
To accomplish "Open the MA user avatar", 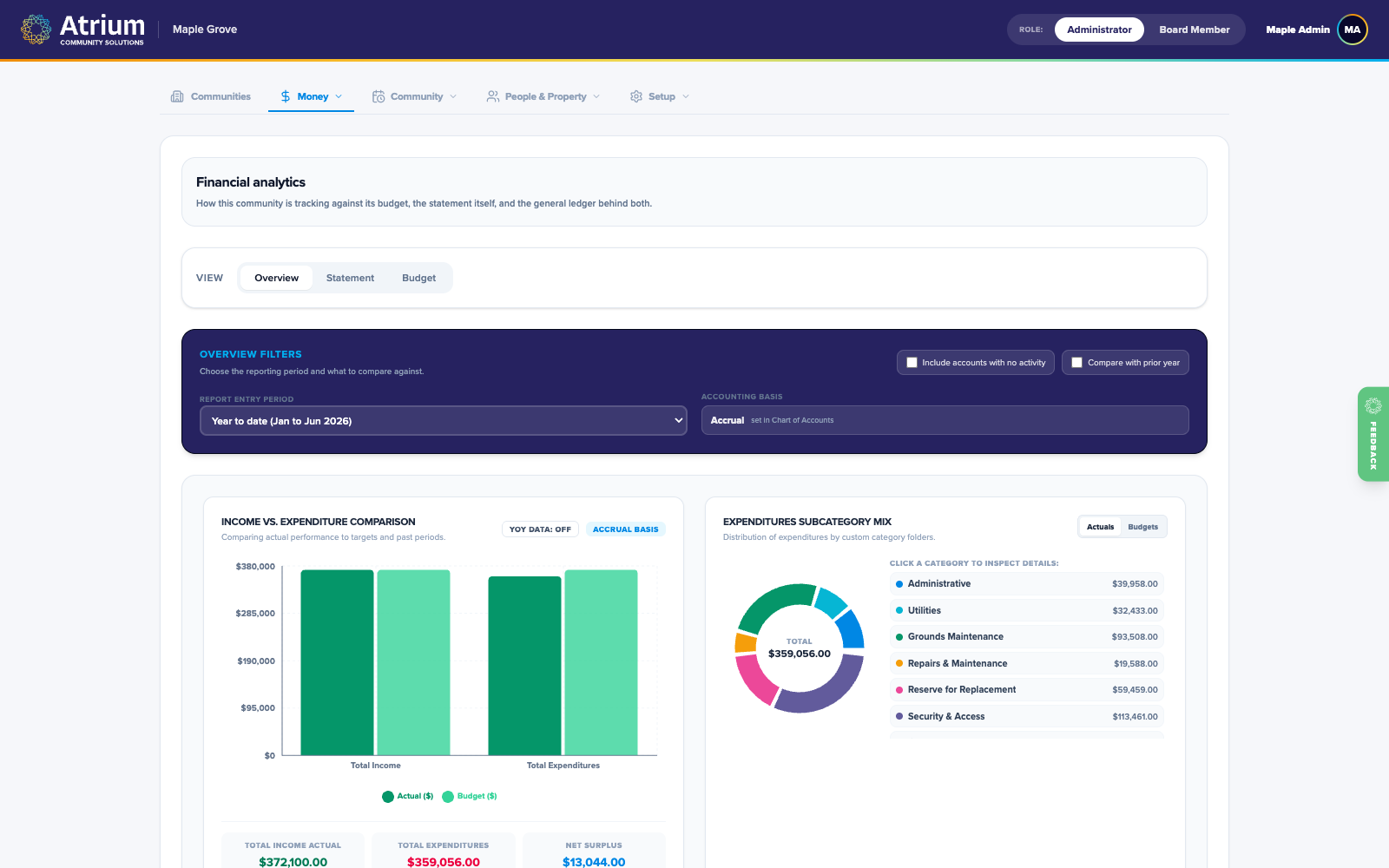I will [1353, 30].
